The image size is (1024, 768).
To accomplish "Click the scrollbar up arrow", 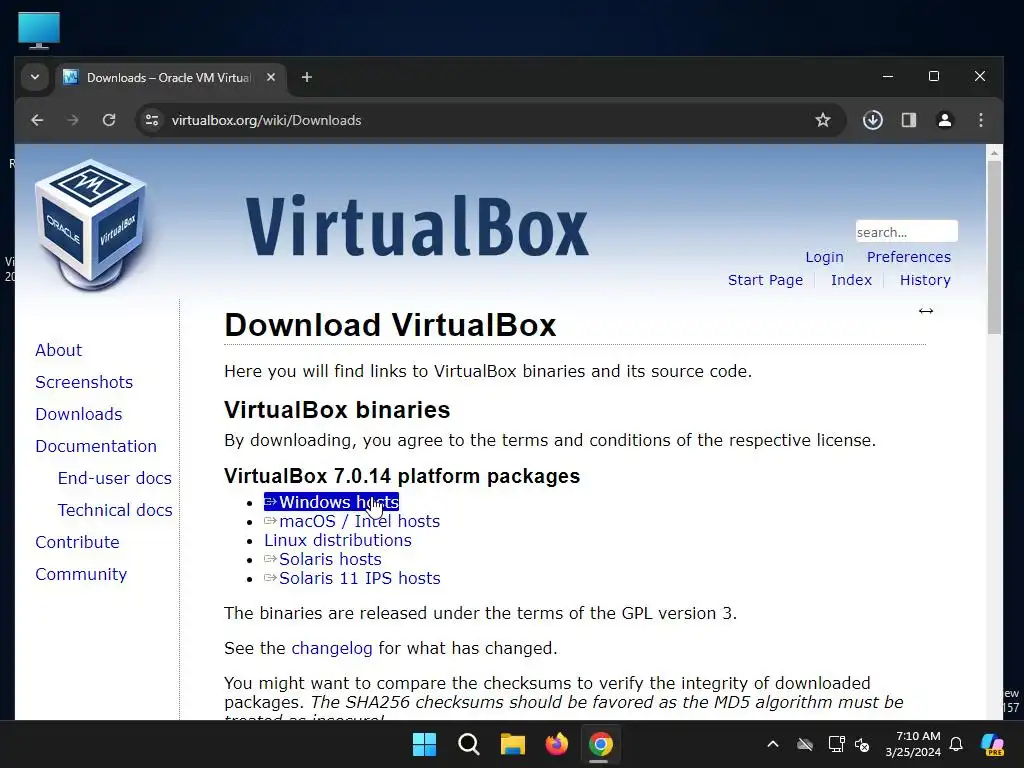I will [x=994, y=153].
